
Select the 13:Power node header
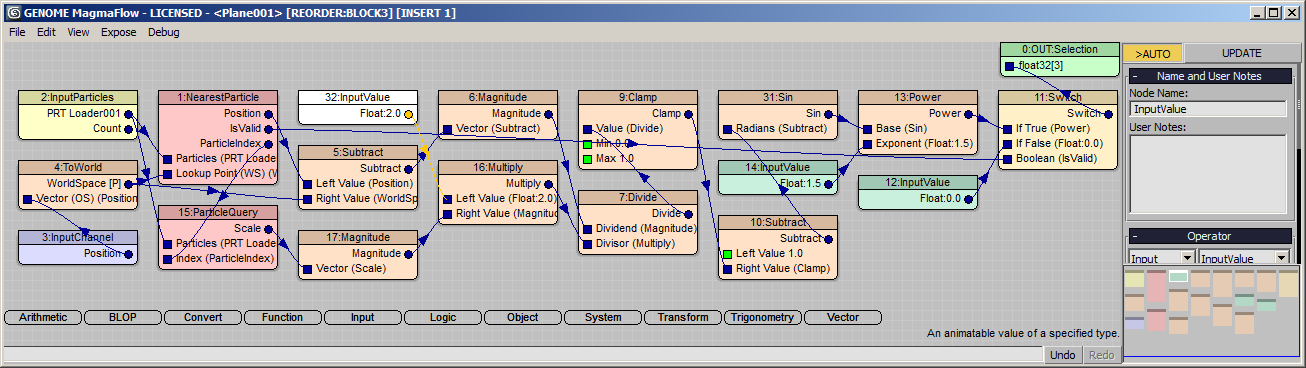point(918,98)
